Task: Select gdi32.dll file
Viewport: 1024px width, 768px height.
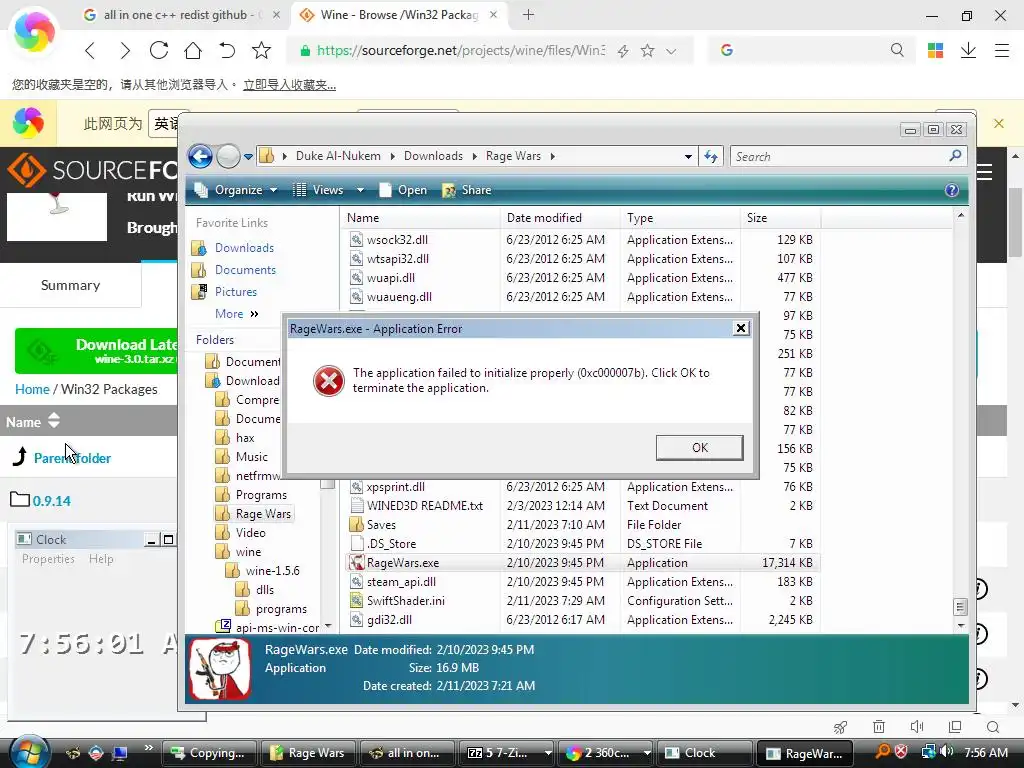Action: [x=389, y=619]
